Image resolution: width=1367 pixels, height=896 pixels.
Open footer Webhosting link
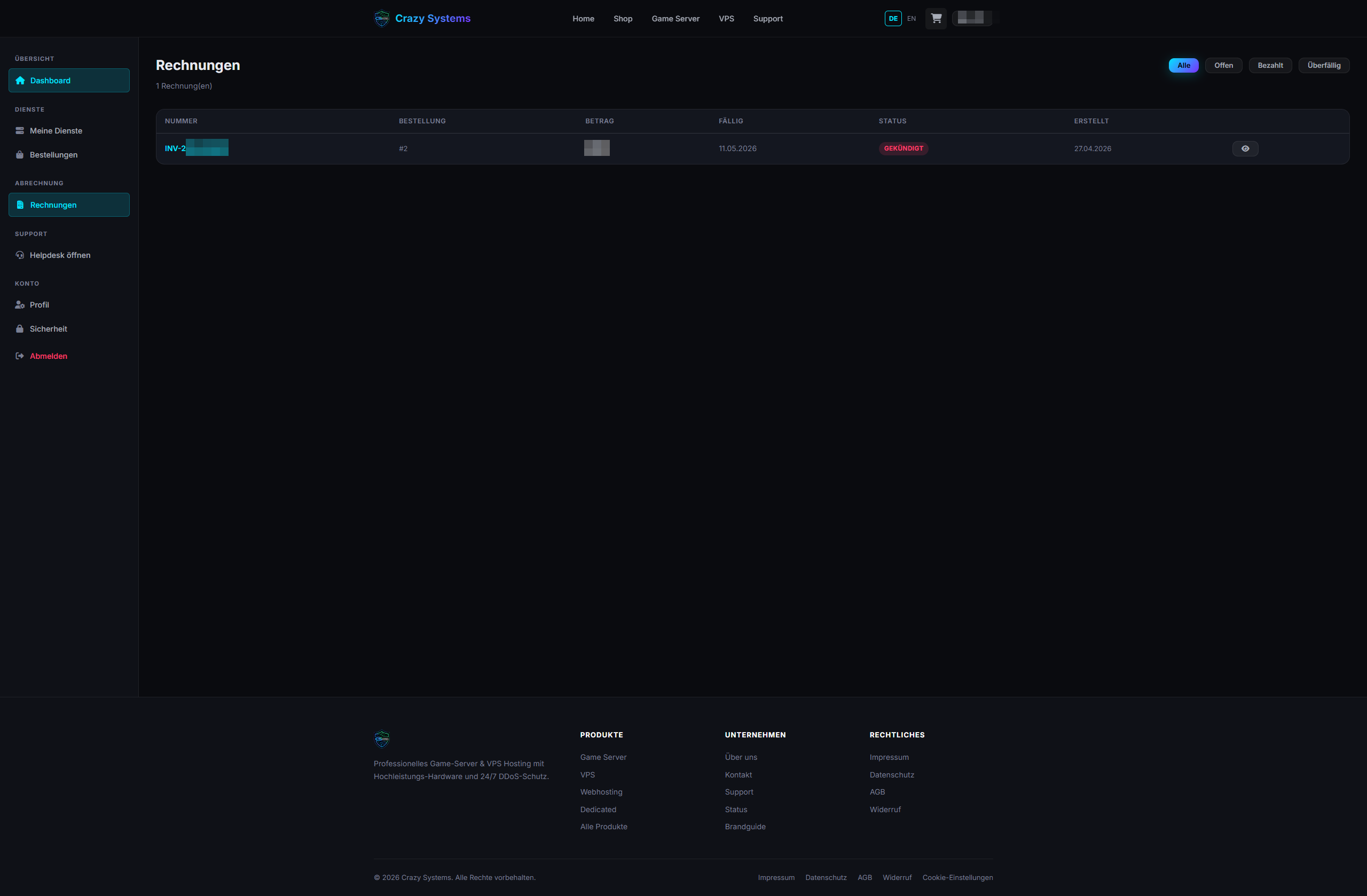tap(601, 792)
